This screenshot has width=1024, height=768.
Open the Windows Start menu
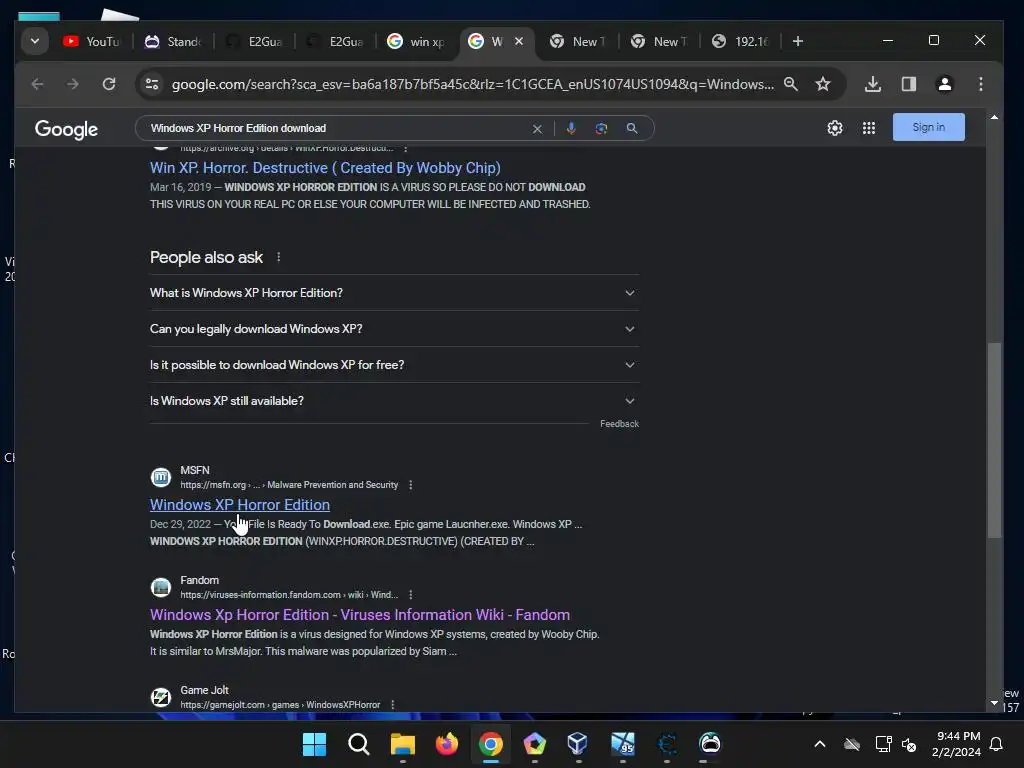click(x=314, y=744)
